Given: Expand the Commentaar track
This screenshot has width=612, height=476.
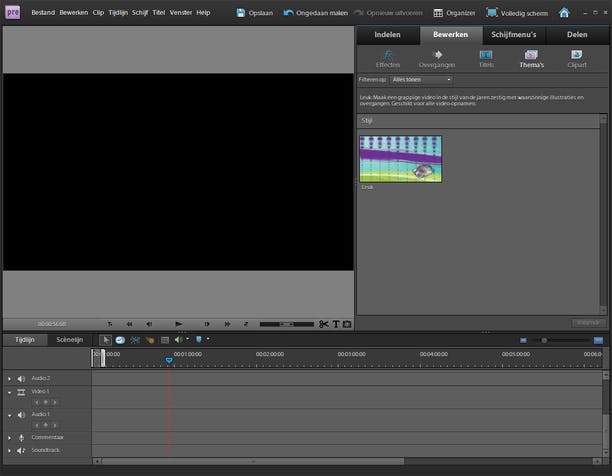Looking at the screenshot, I should pos(9,438).
